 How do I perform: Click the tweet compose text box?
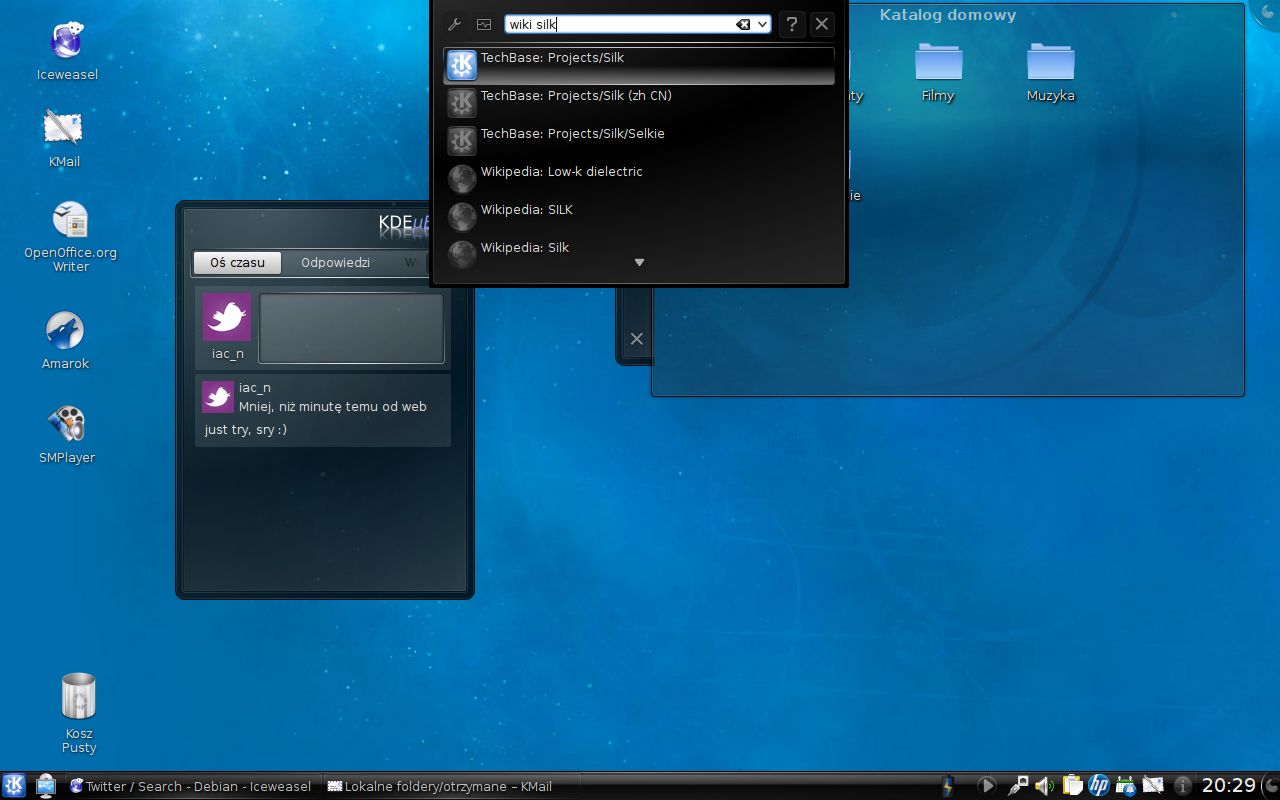pos(351,328)
